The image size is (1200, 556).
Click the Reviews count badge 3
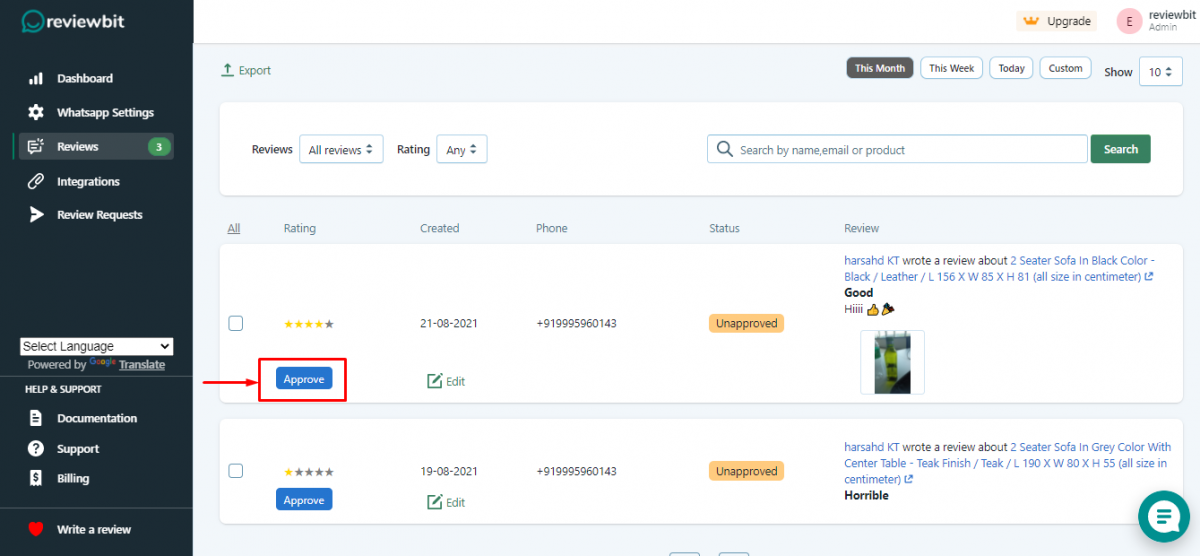[158, 147]
